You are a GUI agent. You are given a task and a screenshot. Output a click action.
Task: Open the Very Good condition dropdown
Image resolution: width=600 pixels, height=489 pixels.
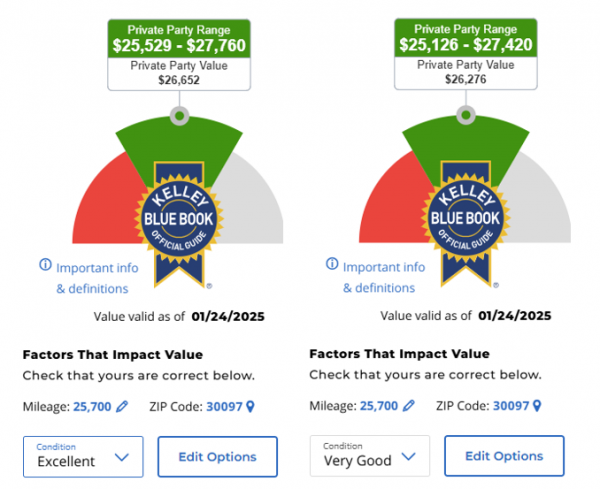369,456
